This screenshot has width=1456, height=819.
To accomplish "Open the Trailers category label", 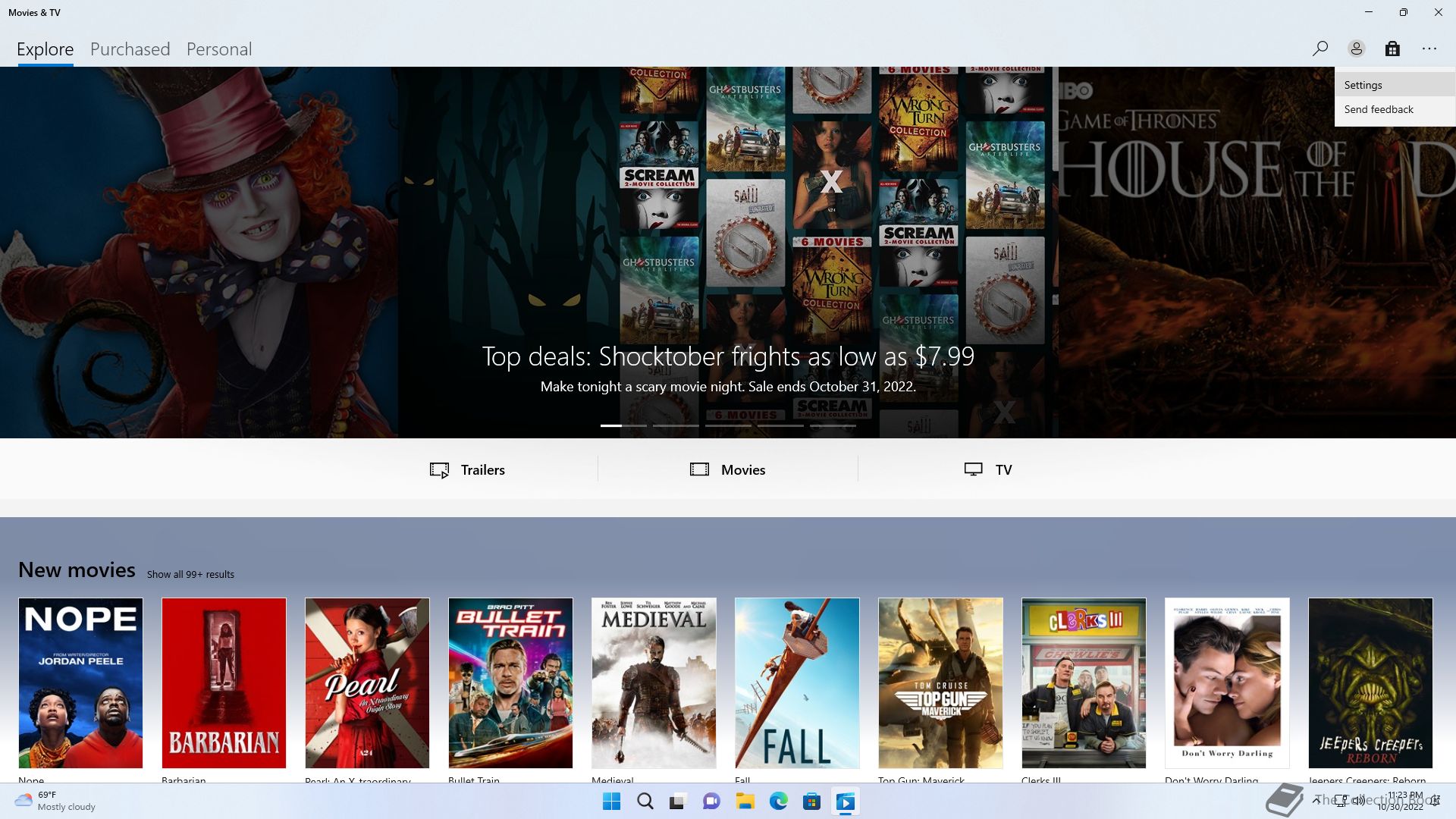I will coord(483,470).
